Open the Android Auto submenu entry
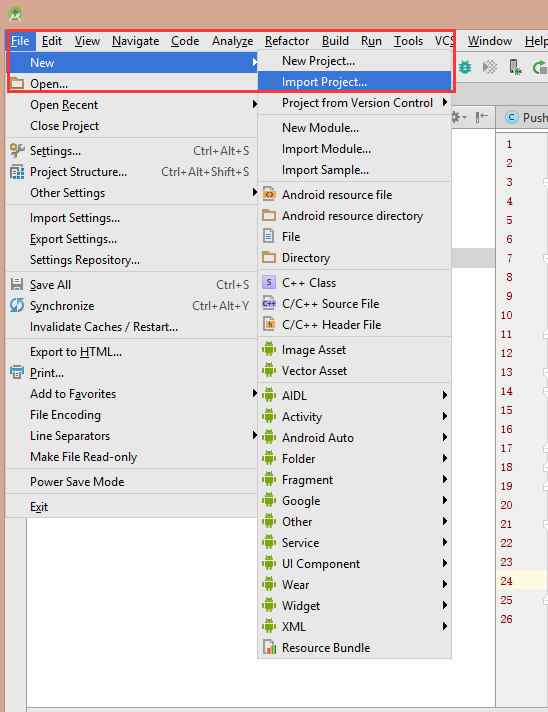Screen dimensions: 548x712 click(x=355, y=437)
